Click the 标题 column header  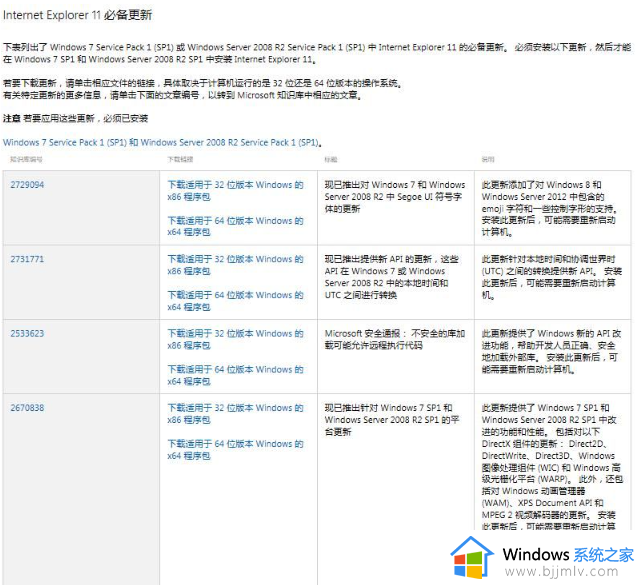[331, 159]
